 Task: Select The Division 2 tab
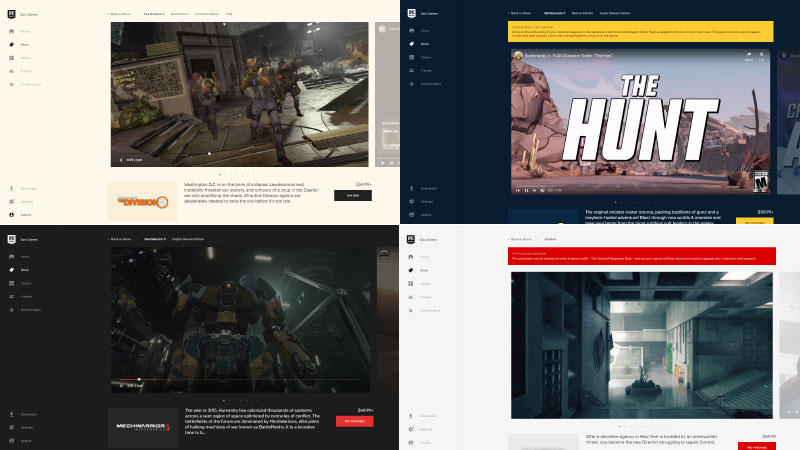154,14
